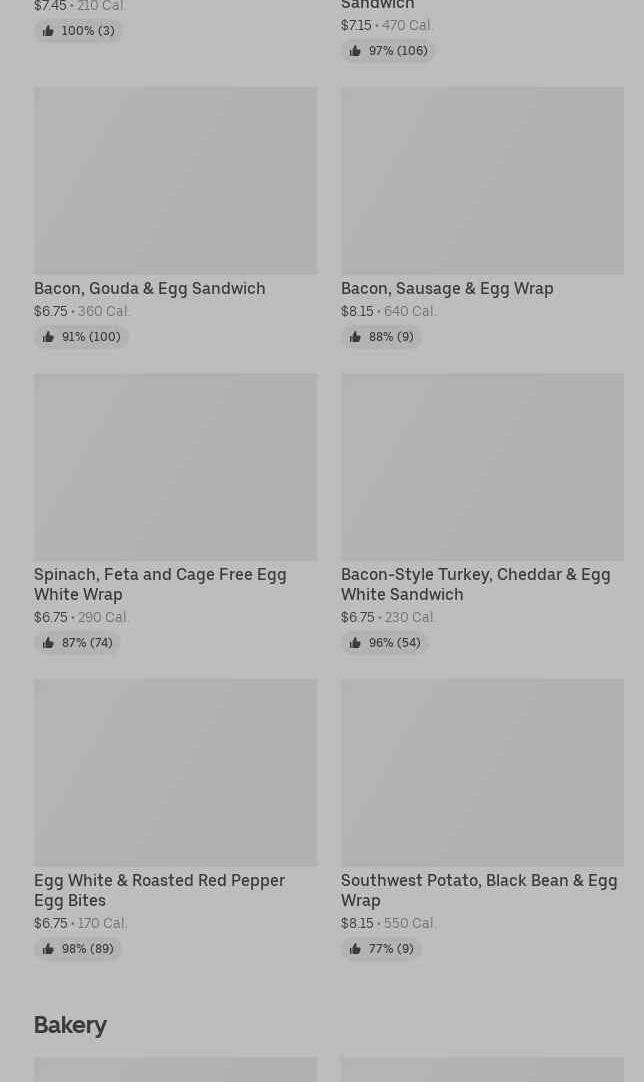The height and width of the screenshot is (1082, 644).
Task: Open the Bacon, Sausage & Egg Wrap photo
Action: (x=482, y=180)
